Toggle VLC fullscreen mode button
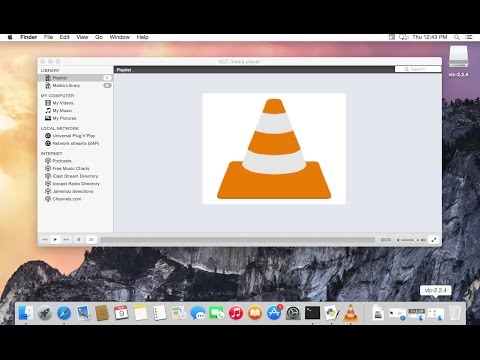 click(x=433, y=239)
